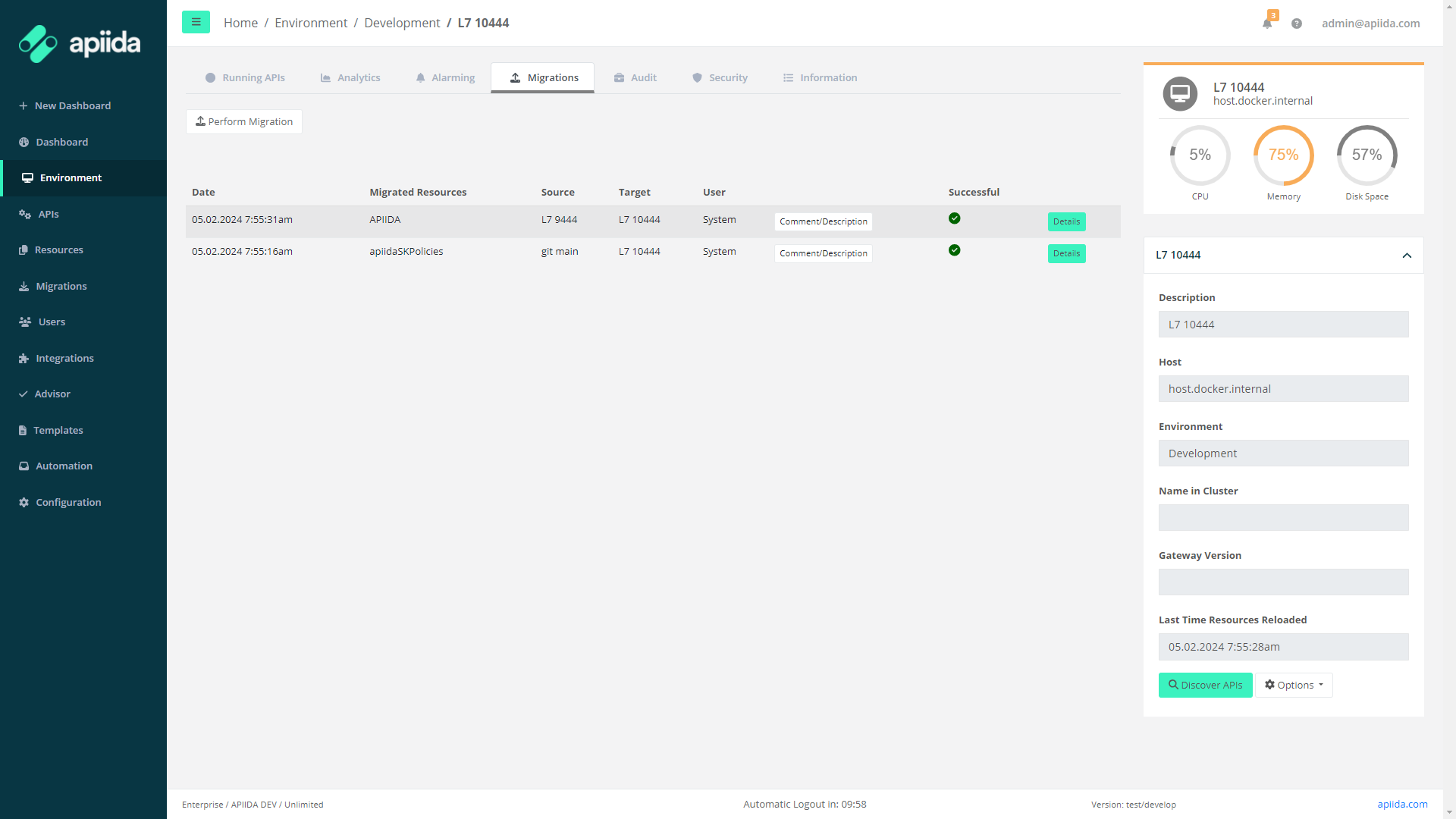Switch to the Analytics tab
Image resolution: width=1456 pixels, height=819 pixels.
pos(350,77)
